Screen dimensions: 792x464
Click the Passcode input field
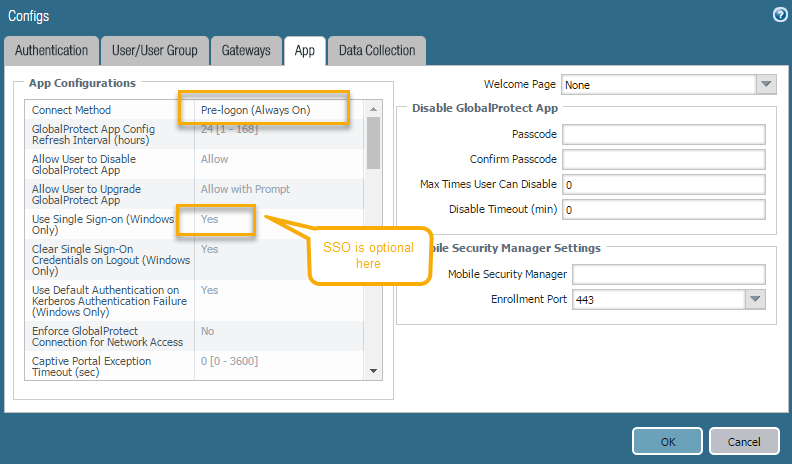coord(664,134)
